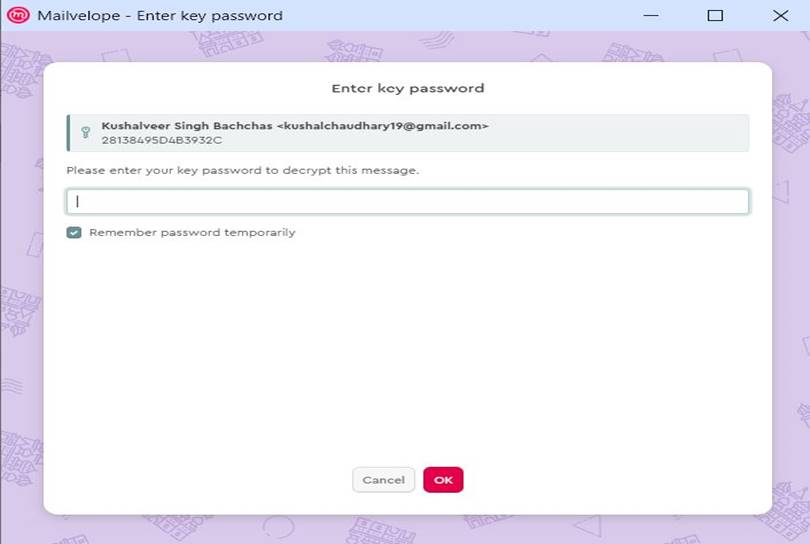The width and height of the screenshot is (810, 544).
Task: Click empty right side of key info box
Action: [620, 133]
